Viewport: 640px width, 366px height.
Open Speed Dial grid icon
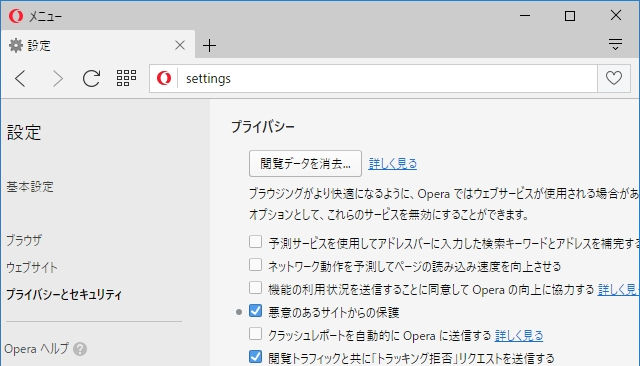click(x=126, y=78)
